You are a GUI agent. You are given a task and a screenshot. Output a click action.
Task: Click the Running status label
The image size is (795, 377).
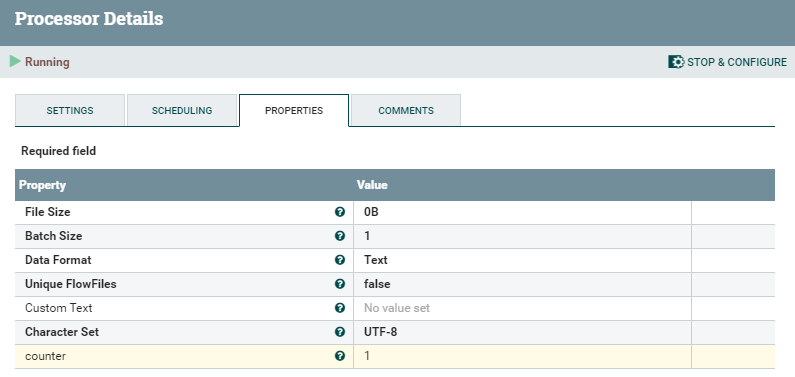click(47, 62)
